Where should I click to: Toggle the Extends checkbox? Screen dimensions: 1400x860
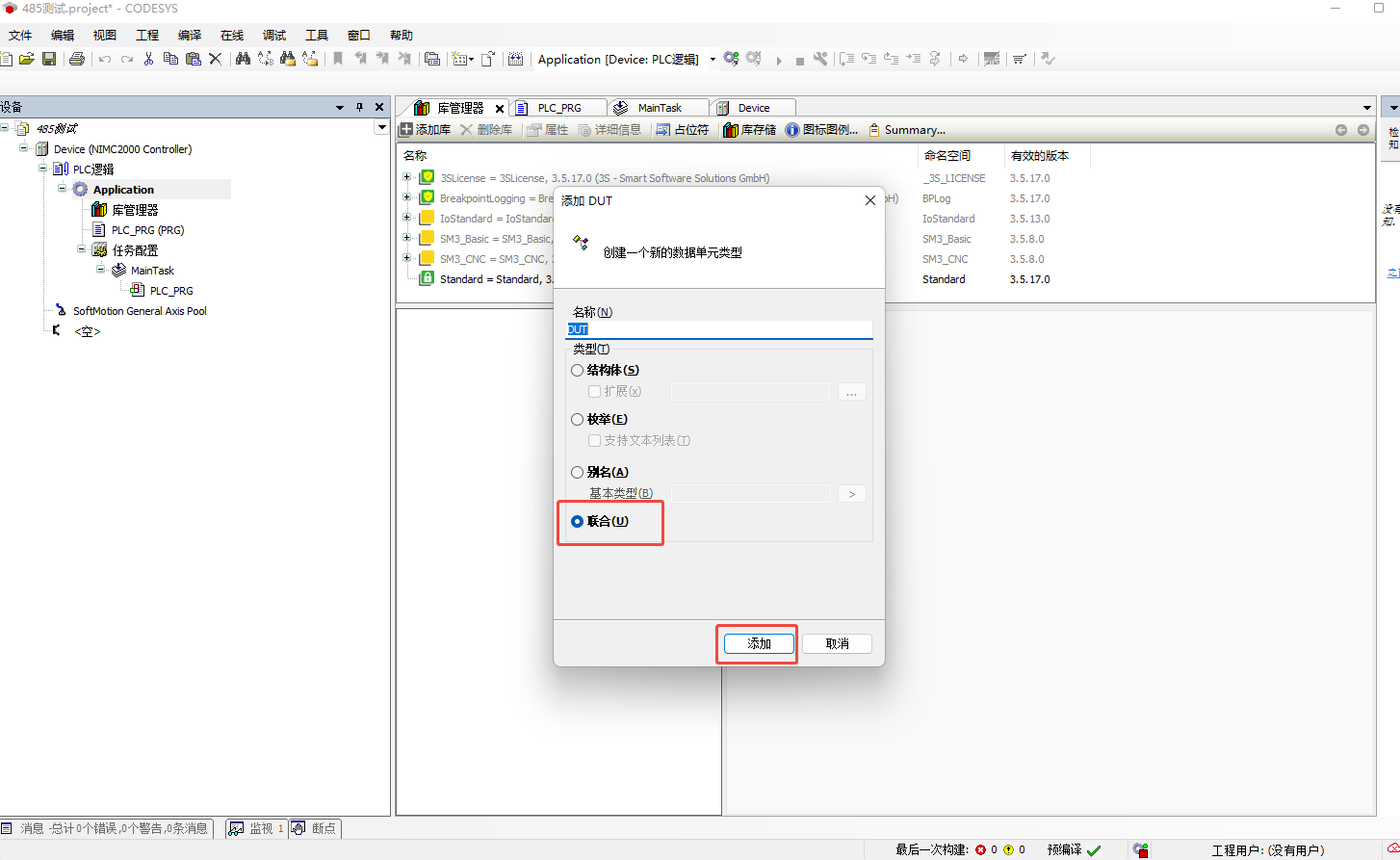click(594, 391)
